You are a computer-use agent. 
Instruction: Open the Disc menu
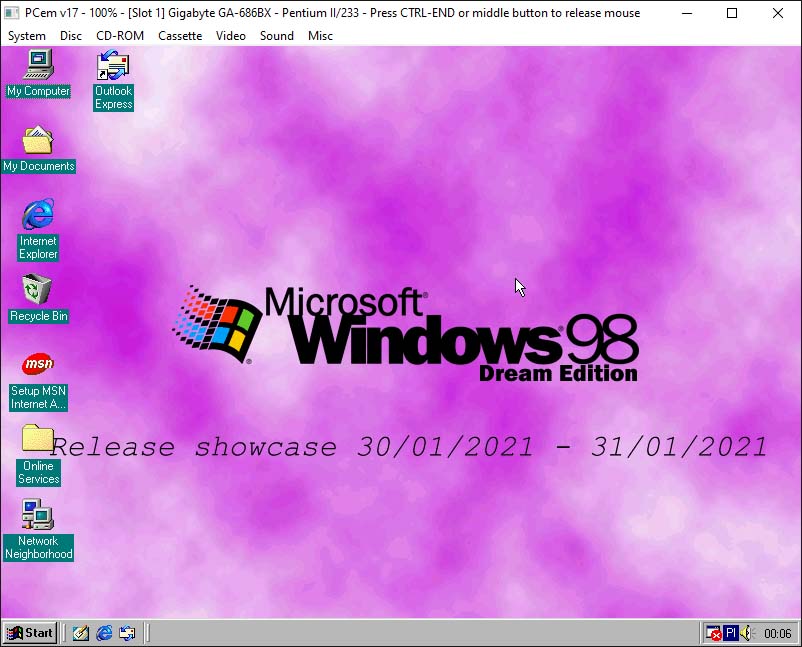pyautogui.click(x=71, y=36)
